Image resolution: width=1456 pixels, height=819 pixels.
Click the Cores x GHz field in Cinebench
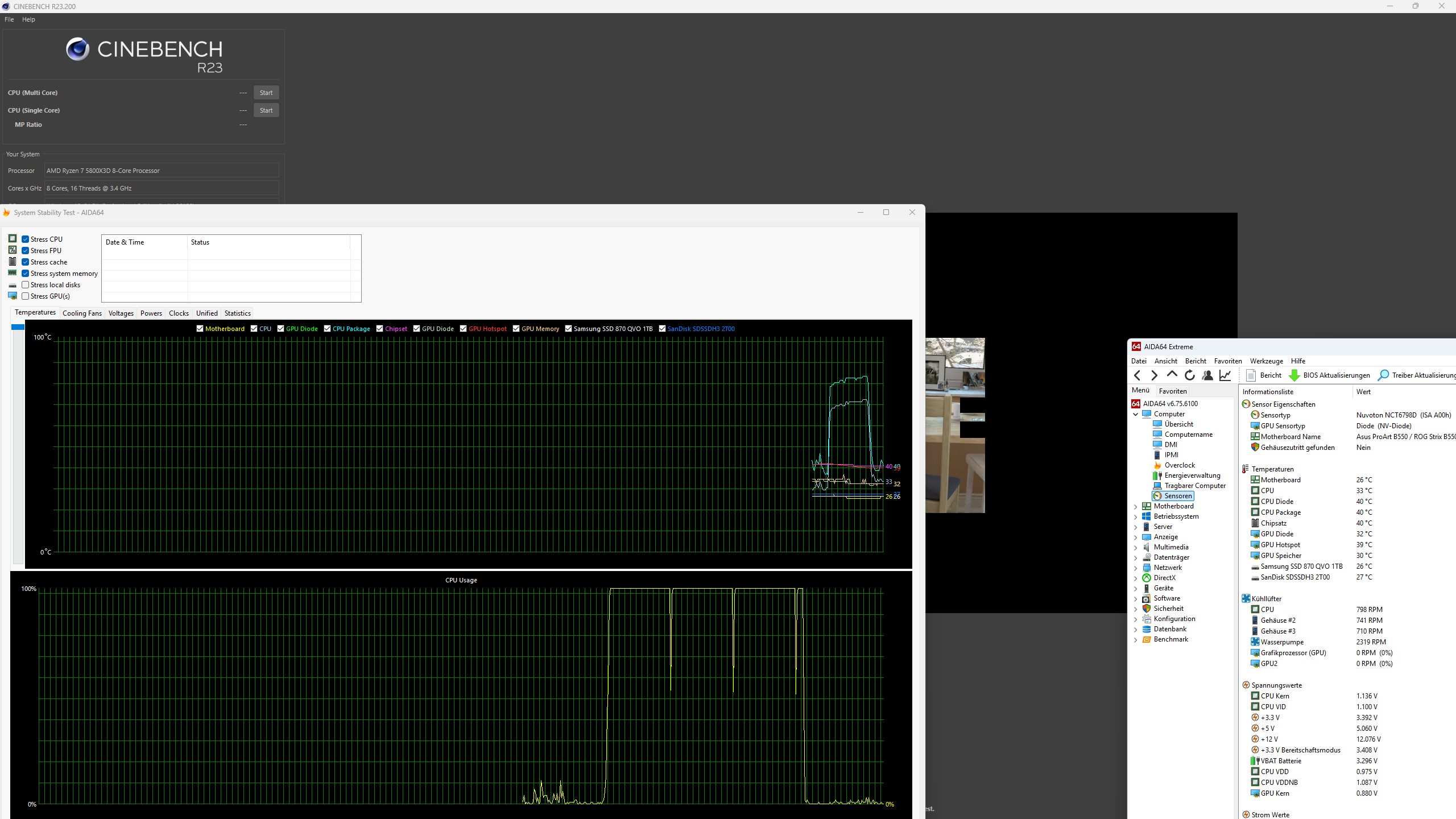pyautogui.click(x=162, y=188)
